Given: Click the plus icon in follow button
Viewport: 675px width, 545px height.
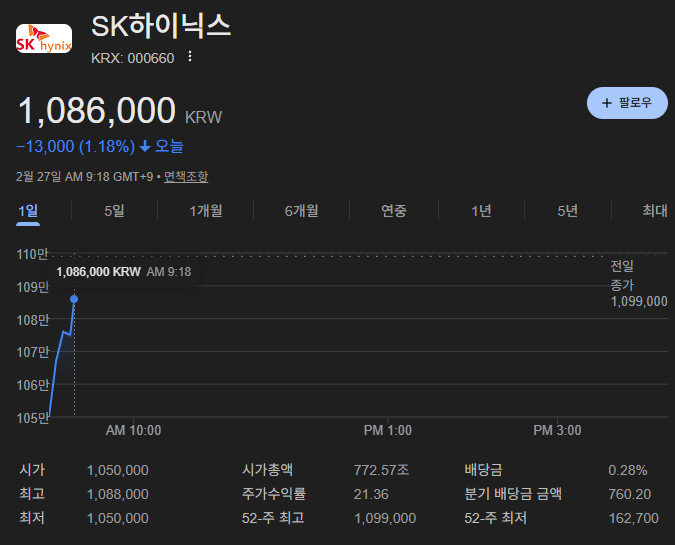Looking at the screenshot, I should coord(607,103).
